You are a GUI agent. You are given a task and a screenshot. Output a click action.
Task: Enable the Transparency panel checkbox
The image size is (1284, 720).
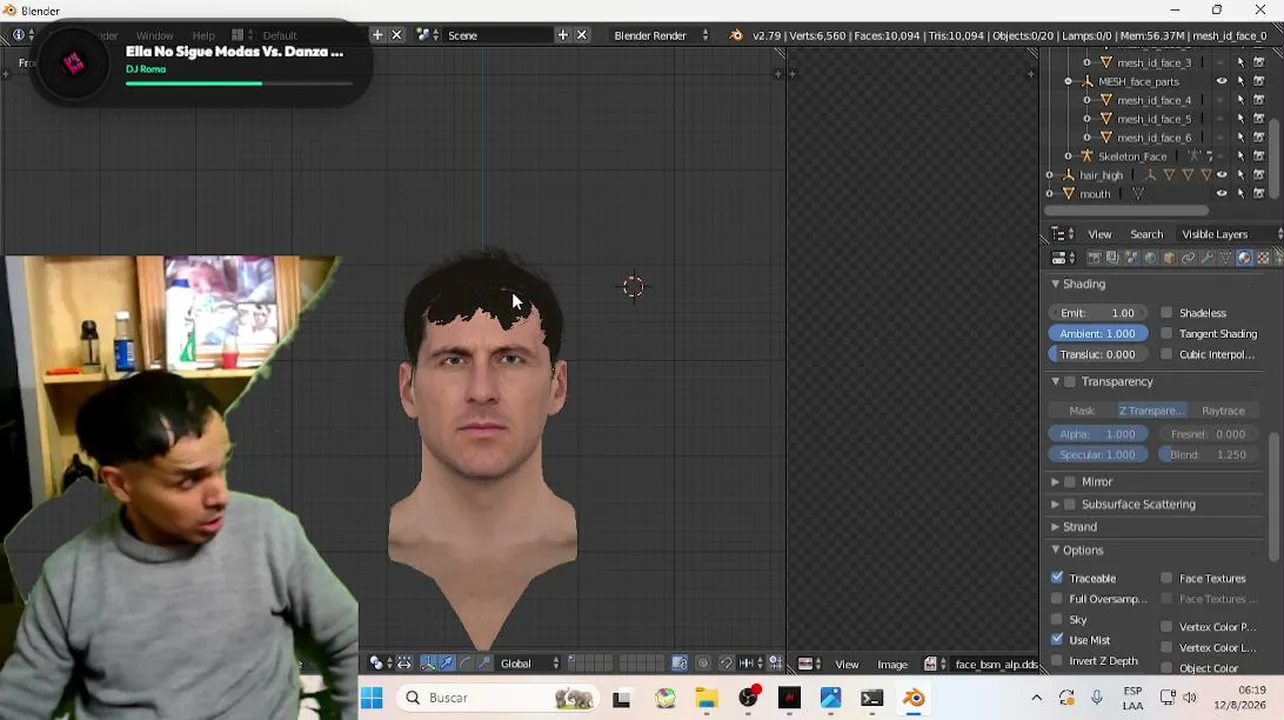[1070, 382]
